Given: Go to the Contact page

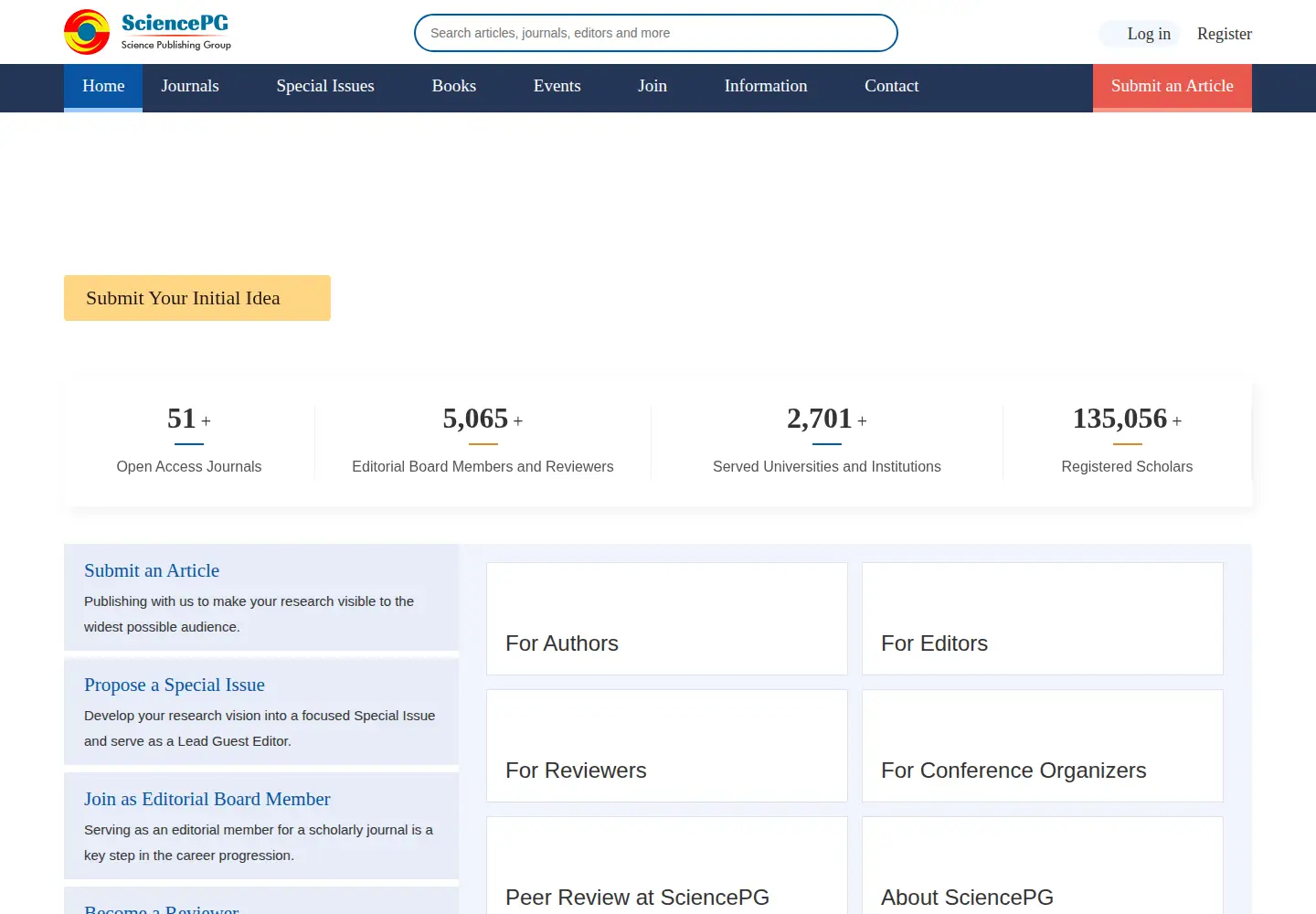Looking at the screenshot, I should pos(892,87).
